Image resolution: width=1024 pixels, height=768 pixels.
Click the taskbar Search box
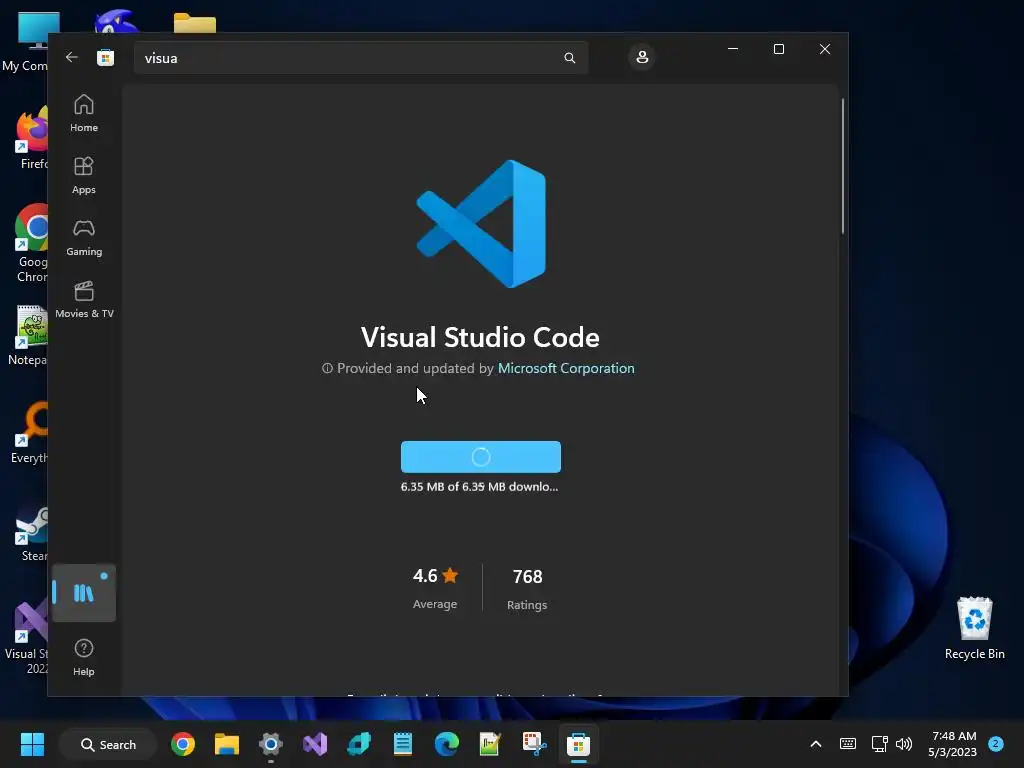coord(108,744)
